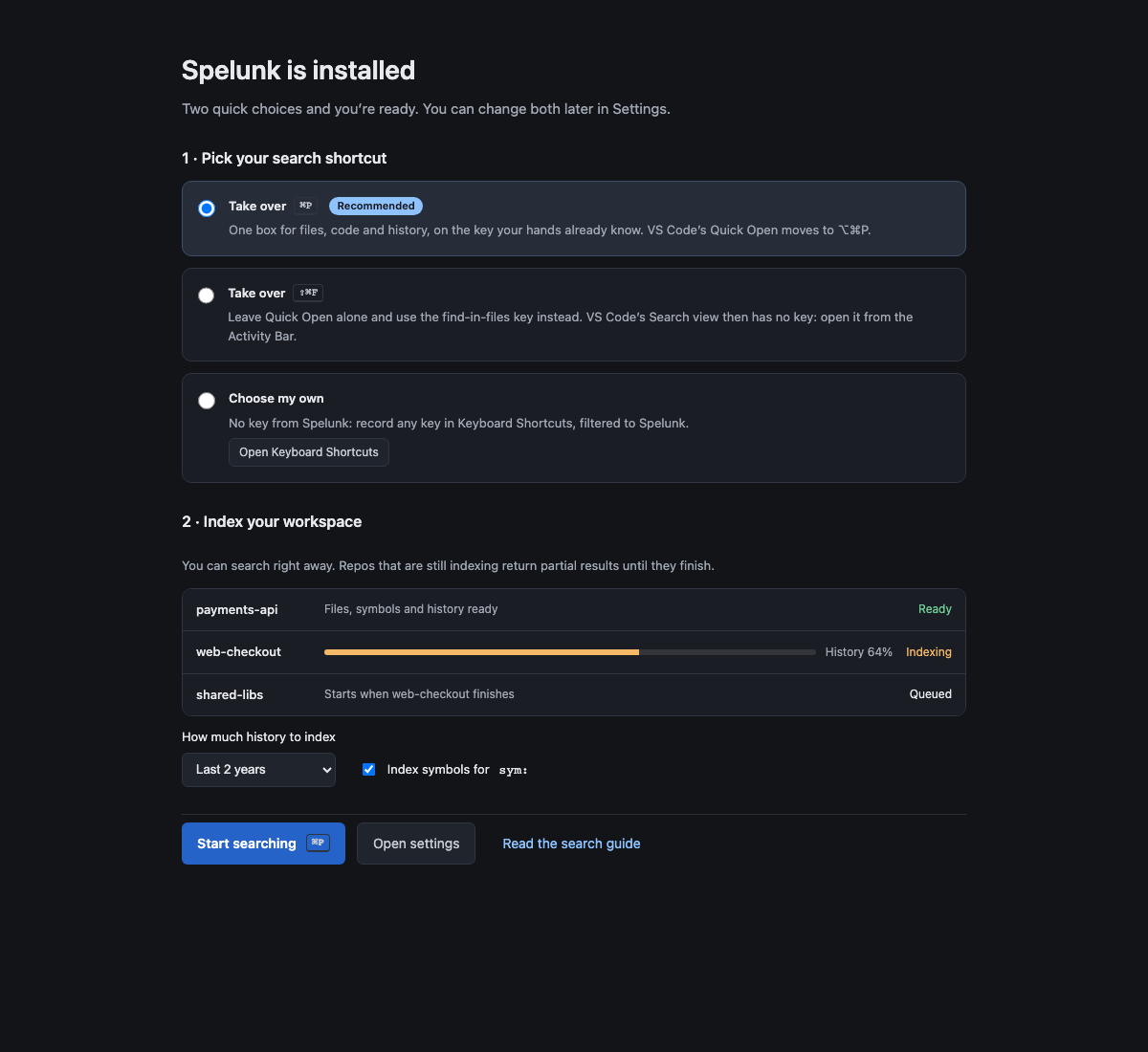
Task: Click the Start searching button
Action: 263,844
